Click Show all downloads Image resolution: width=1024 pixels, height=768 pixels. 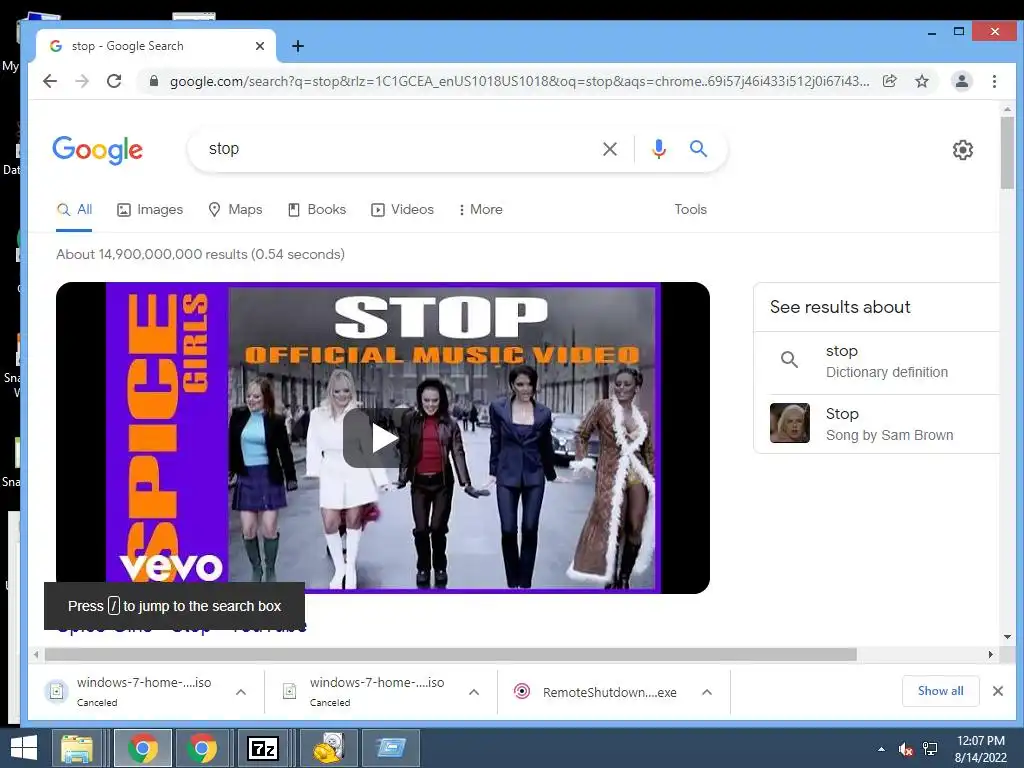pos(940,691)
